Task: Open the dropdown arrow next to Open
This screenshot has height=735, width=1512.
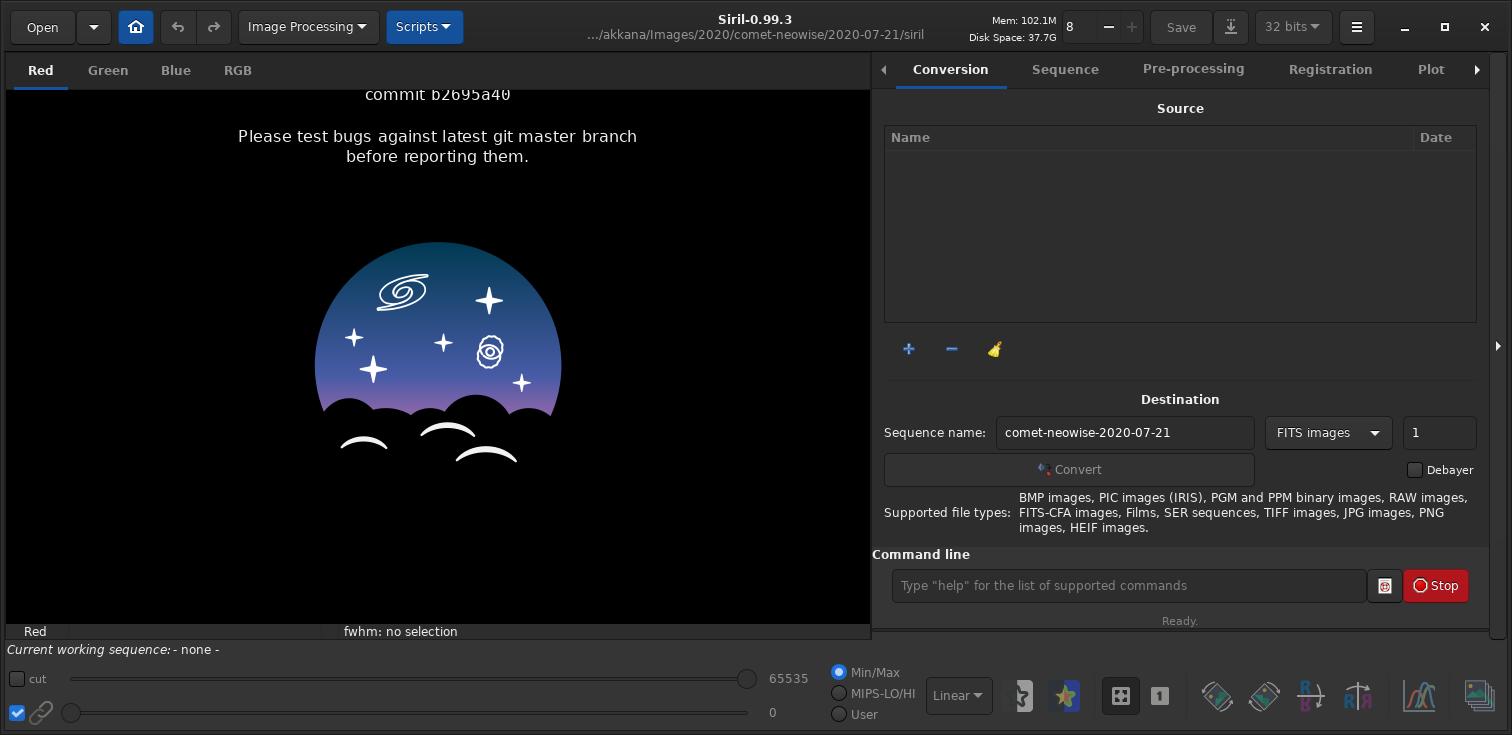Action: point(93,27)
